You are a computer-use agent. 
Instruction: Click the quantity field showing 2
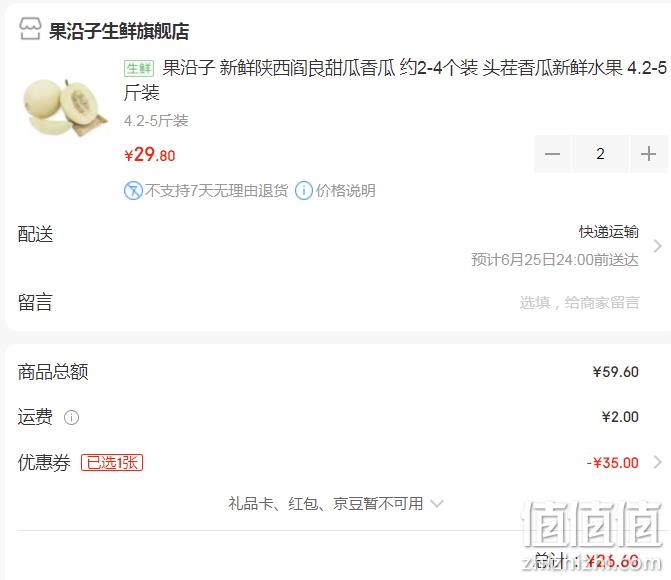click(600, 154)
